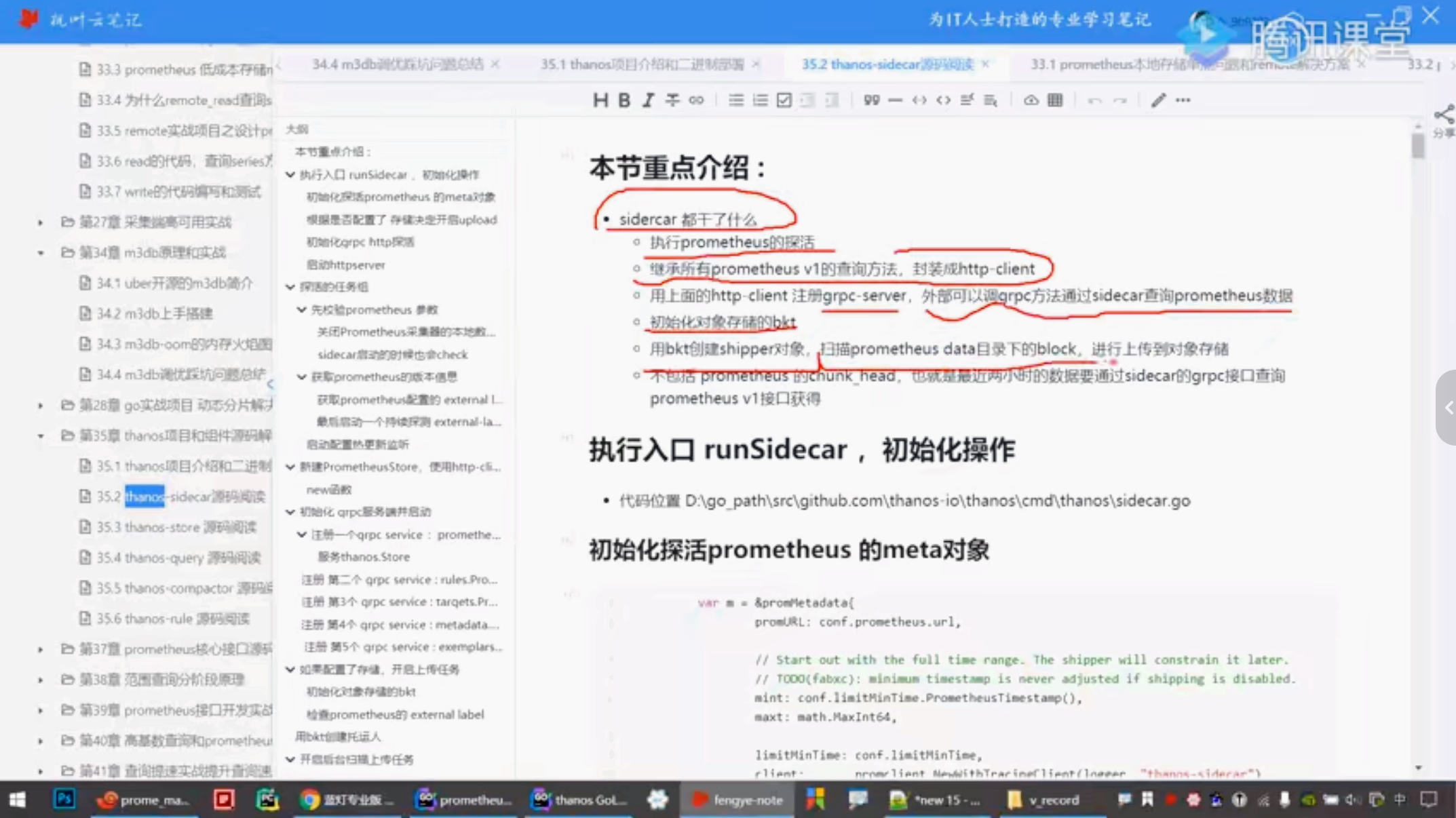The image size is (1456, 818).
Task: Open note 35.4 thanos-query 源码阅读
Action: [x=178, y=558]
